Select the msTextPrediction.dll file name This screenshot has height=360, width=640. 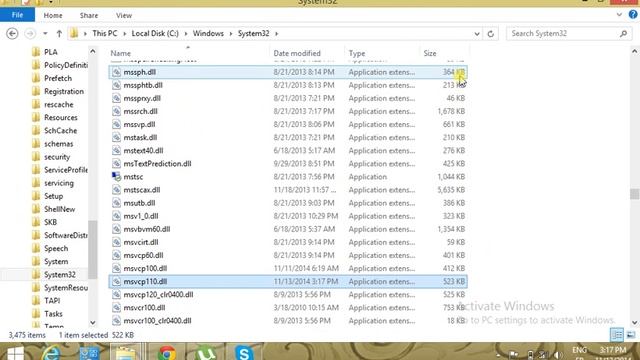(157, 164)
